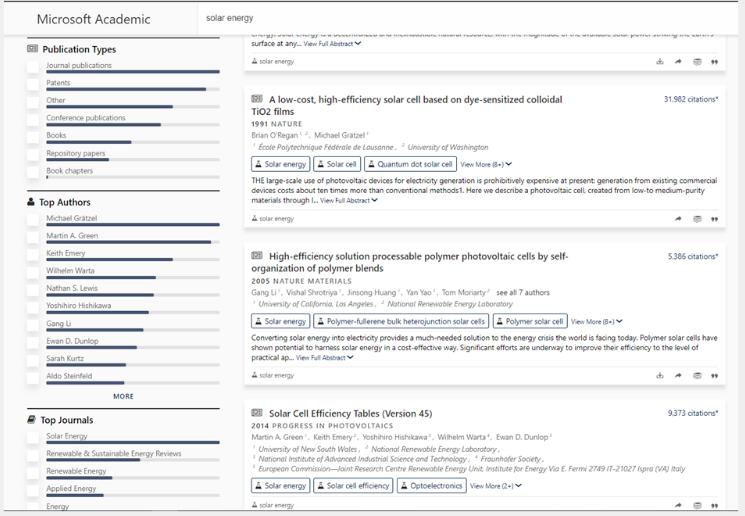Image resolution: width=745 pixels, height=516 pixels.
Task: Share the dye-sensitized TiO2 films paper
Action: click(x=678, y=219)
